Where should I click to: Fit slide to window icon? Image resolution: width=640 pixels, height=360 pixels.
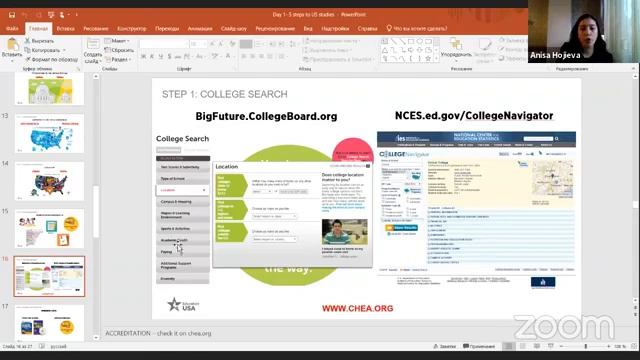pyautogui.click(x=633, y=346)
